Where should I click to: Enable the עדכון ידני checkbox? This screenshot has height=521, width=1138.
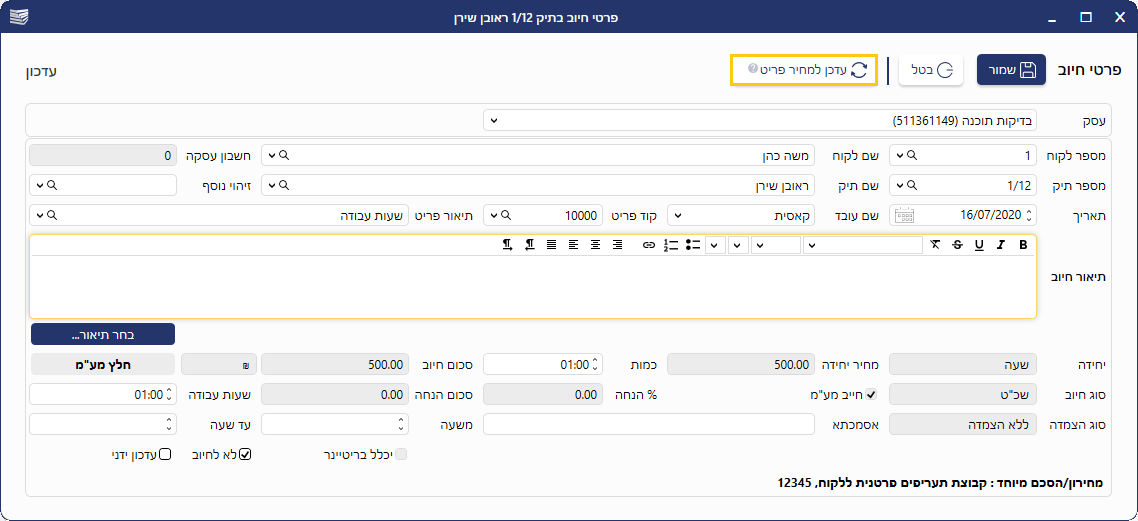[165, 454]
